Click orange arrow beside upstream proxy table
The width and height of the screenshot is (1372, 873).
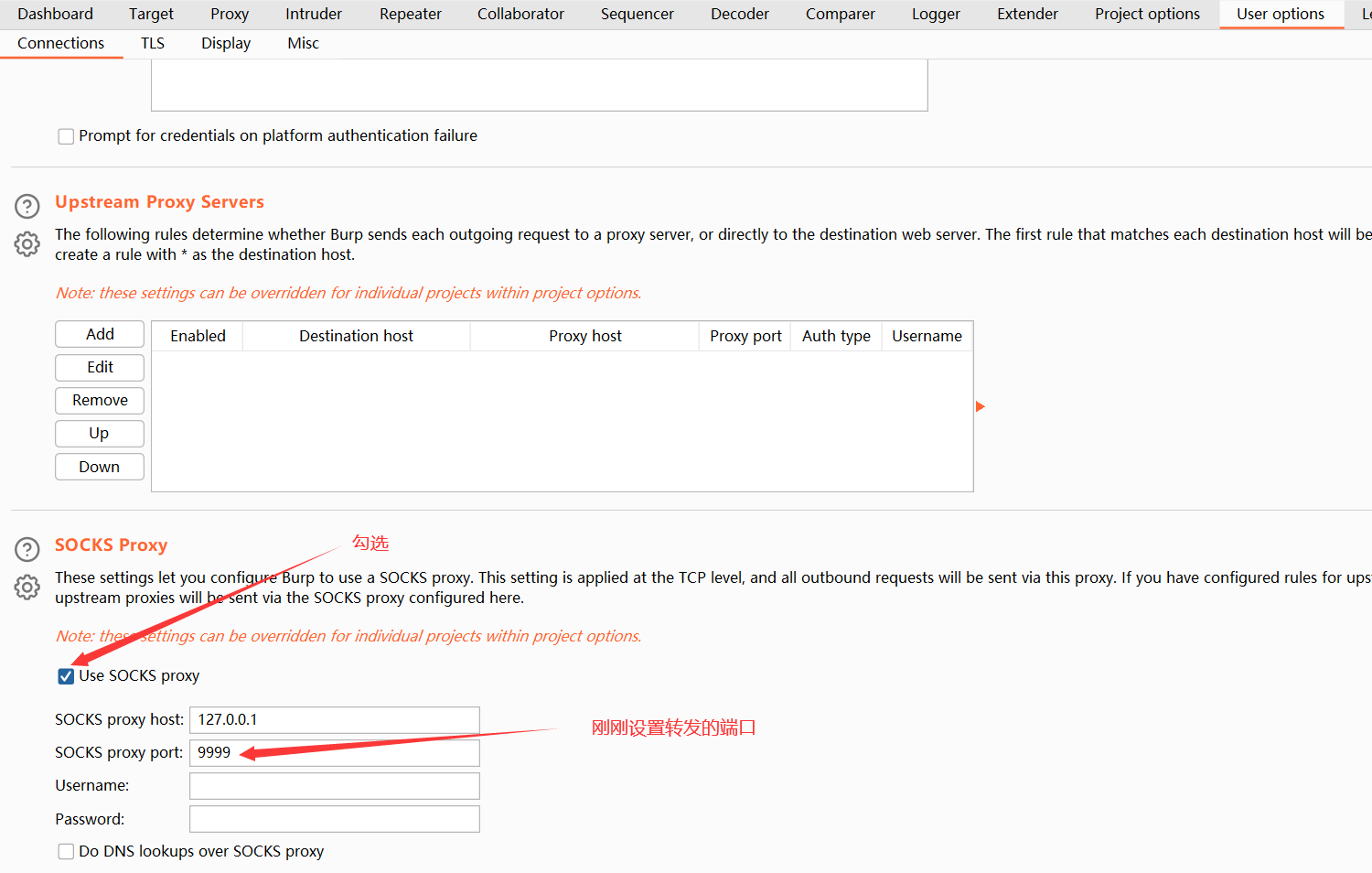980,406
